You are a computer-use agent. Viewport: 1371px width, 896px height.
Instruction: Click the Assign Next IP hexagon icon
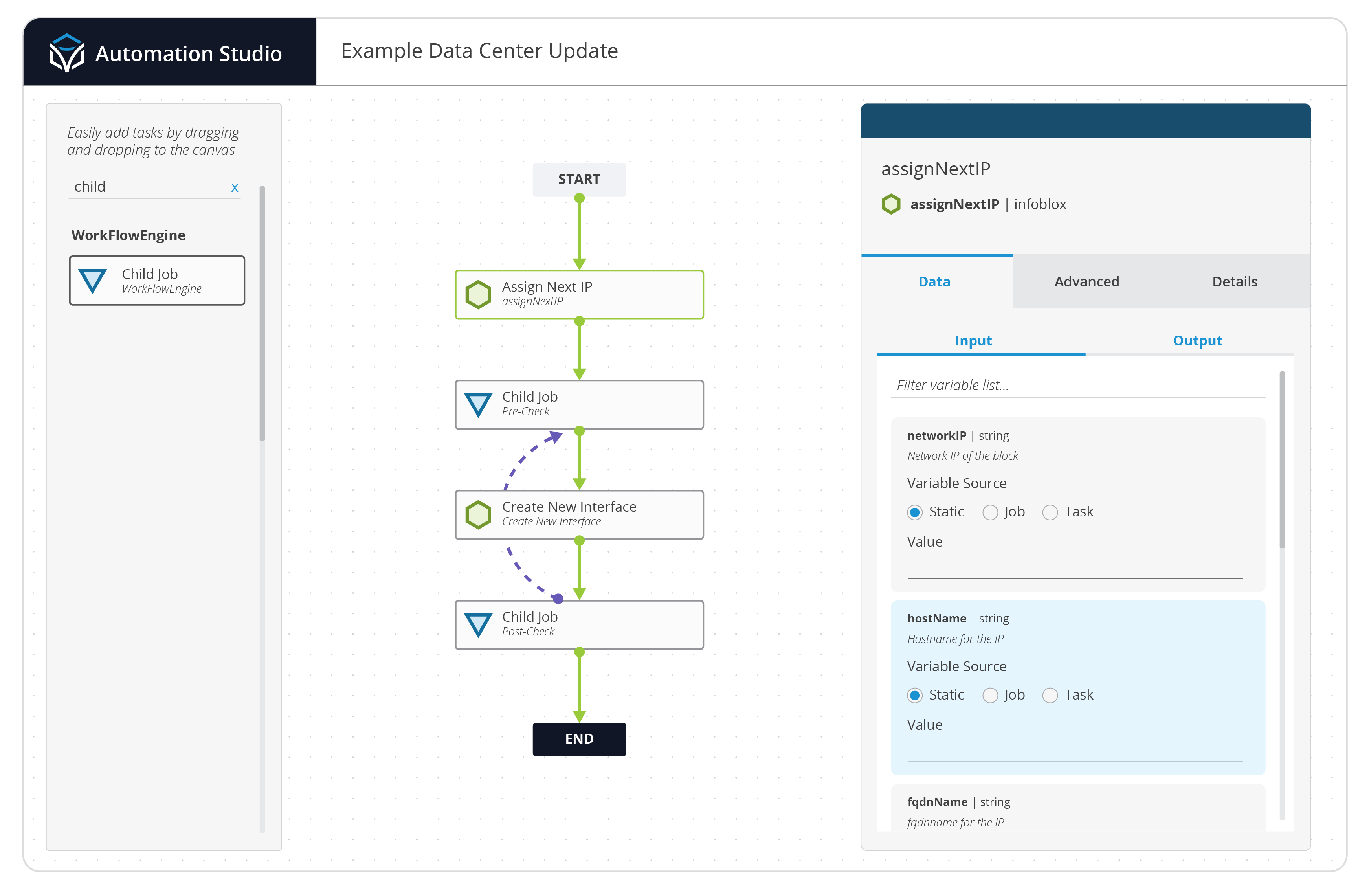478,294
